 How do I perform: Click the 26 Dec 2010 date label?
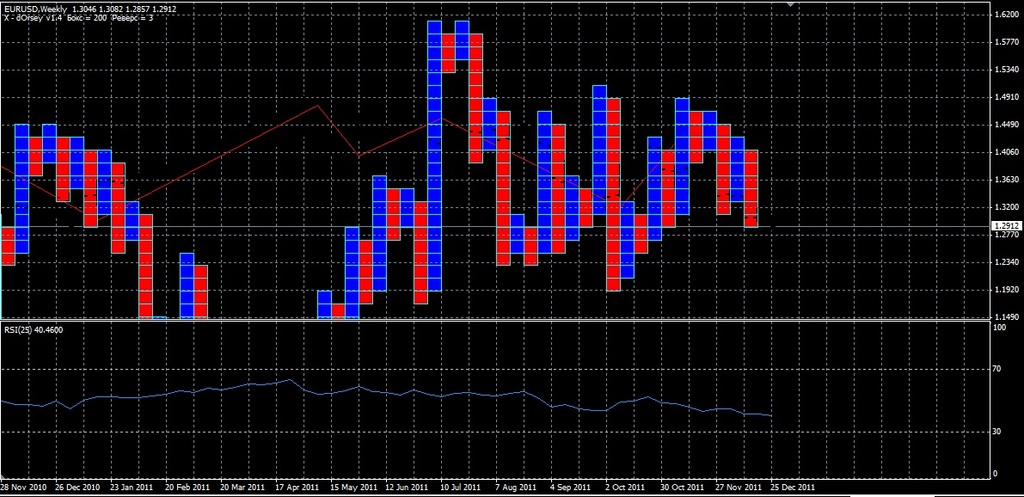78,487
